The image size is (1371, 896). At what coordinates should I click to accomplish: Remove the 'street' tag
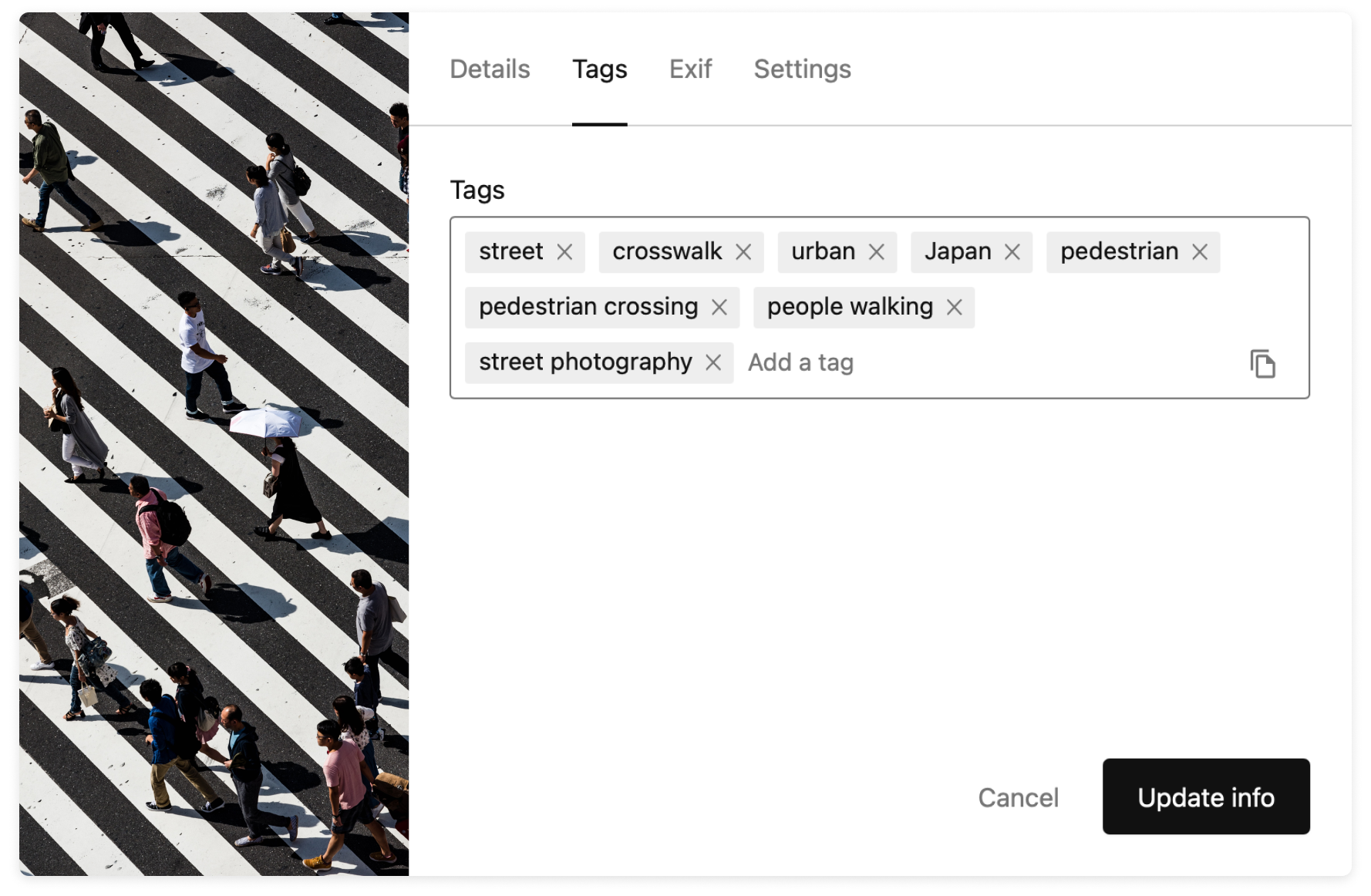pyautogui.click(x=564, y=252)
